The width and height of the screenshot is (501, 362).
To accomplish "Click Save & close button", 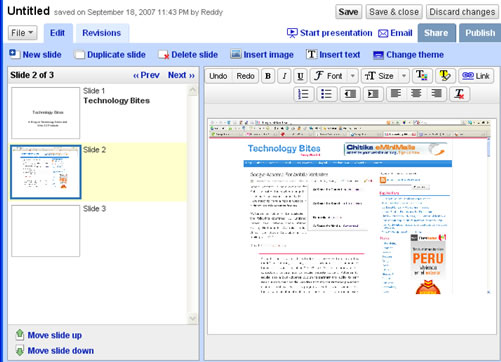I will coord(394,12).
